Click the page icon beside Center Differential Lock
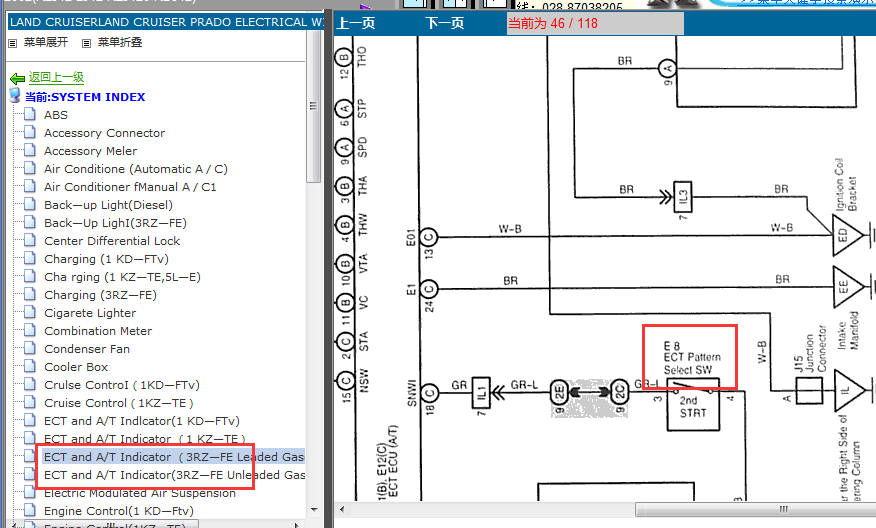Viewport: 876px width, 528px height. click(30, 240)
